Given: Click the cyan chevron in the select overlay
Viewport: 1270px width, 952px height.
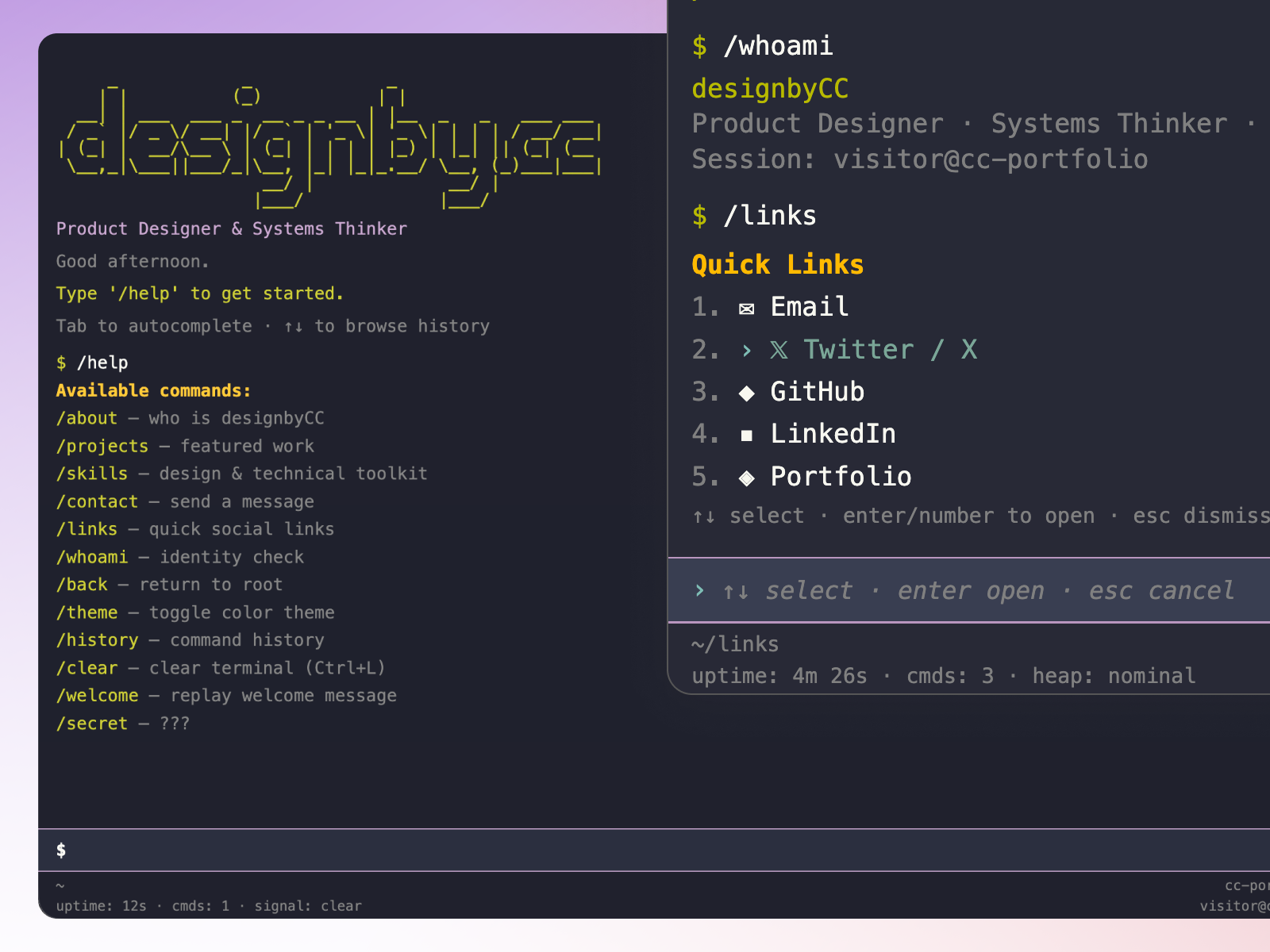Looking at the screenshot, I should [x=699, y=590].
